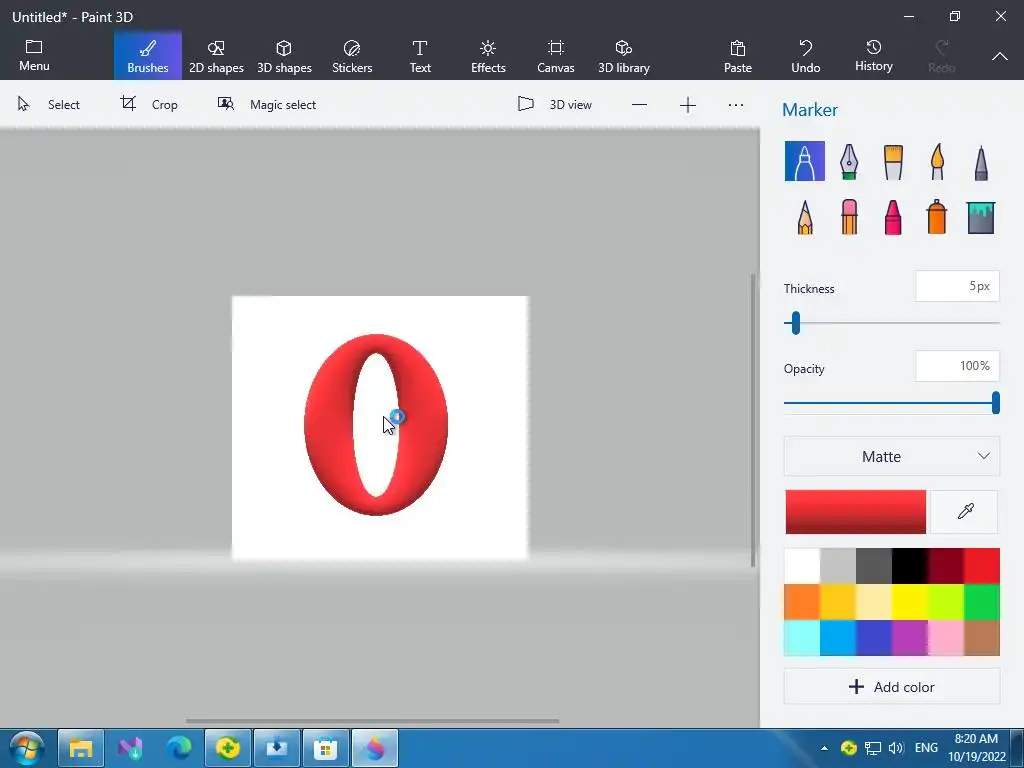This screenshot has width=1024, height=768.
Task: Toggle 3D view
Action: tap(554, 104)
